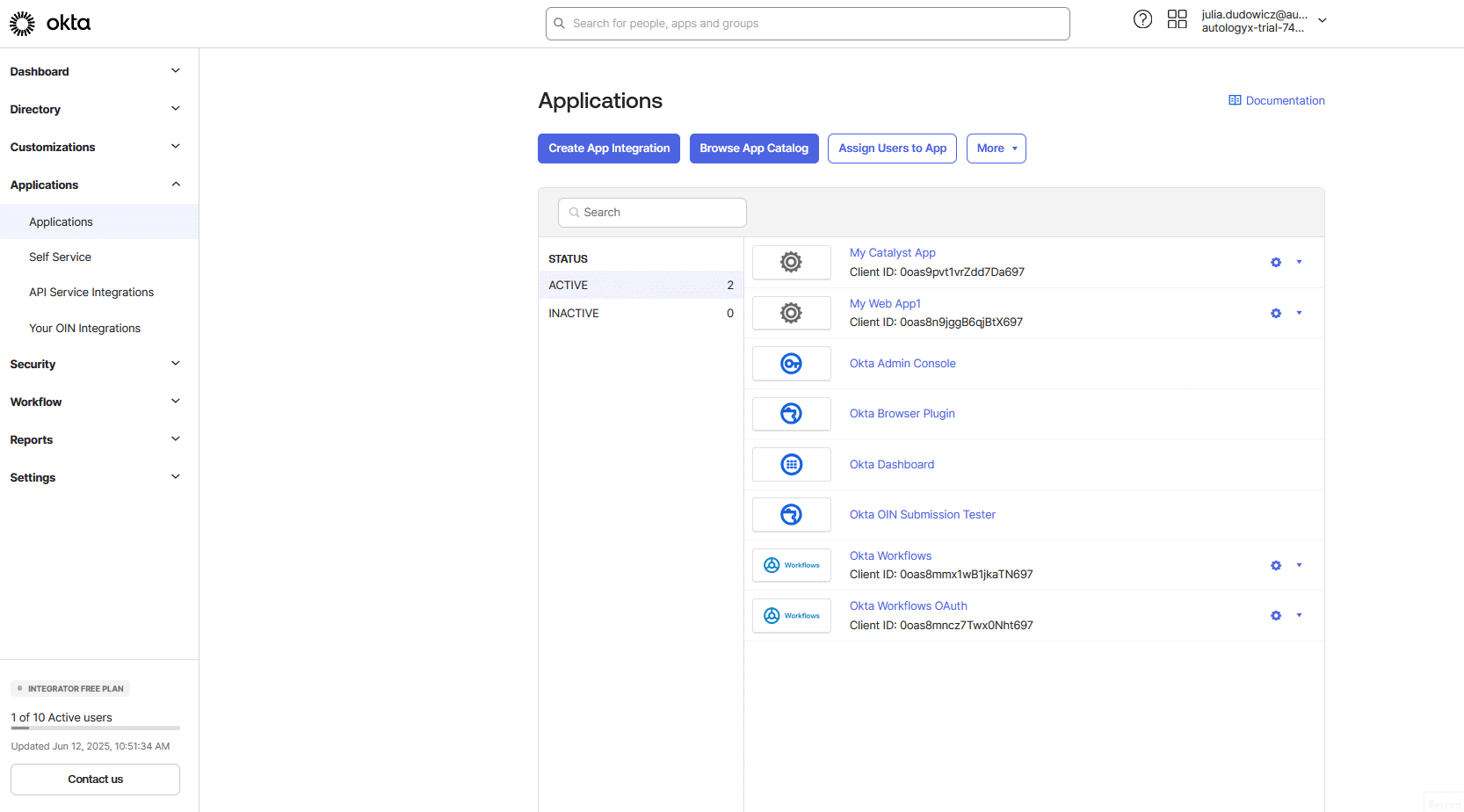Screen dimensions: 1464x812
Task: Click Client ID text of My Catalyst App
Action: pyautogui.click(x=937, y=272)
